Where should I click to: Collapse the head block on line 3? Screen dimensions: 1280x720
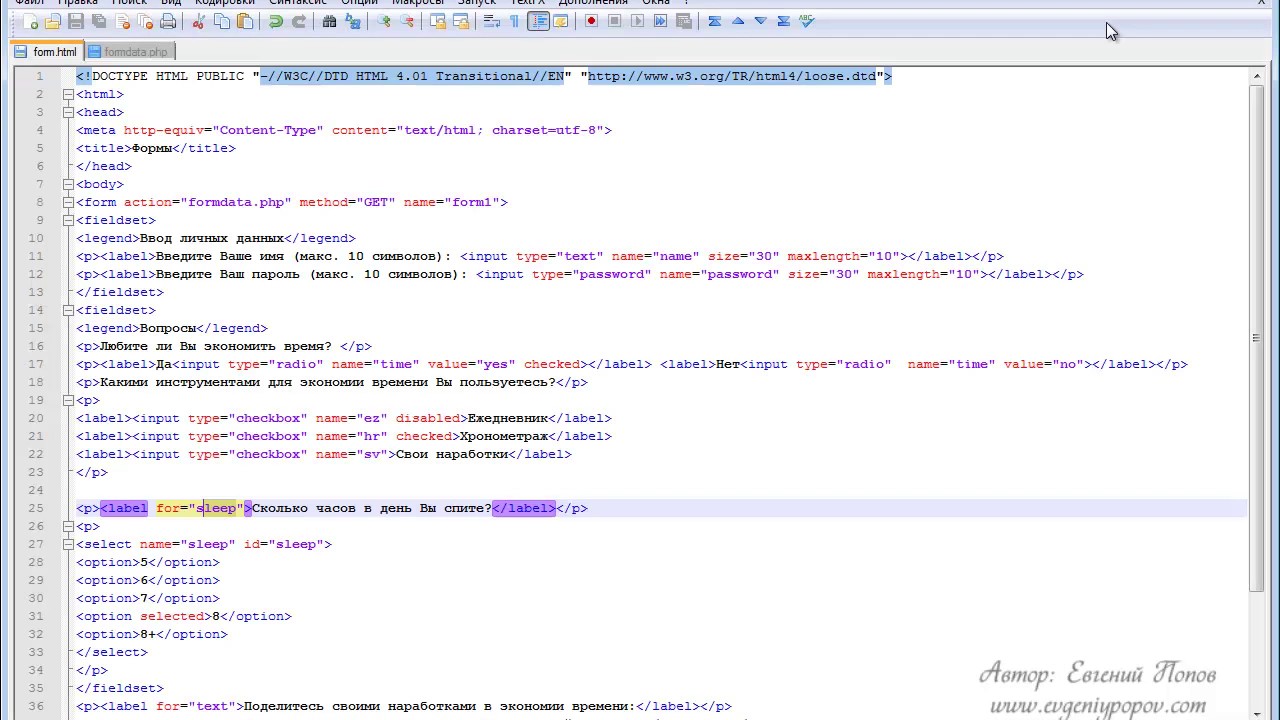click(x=68, y=112)
